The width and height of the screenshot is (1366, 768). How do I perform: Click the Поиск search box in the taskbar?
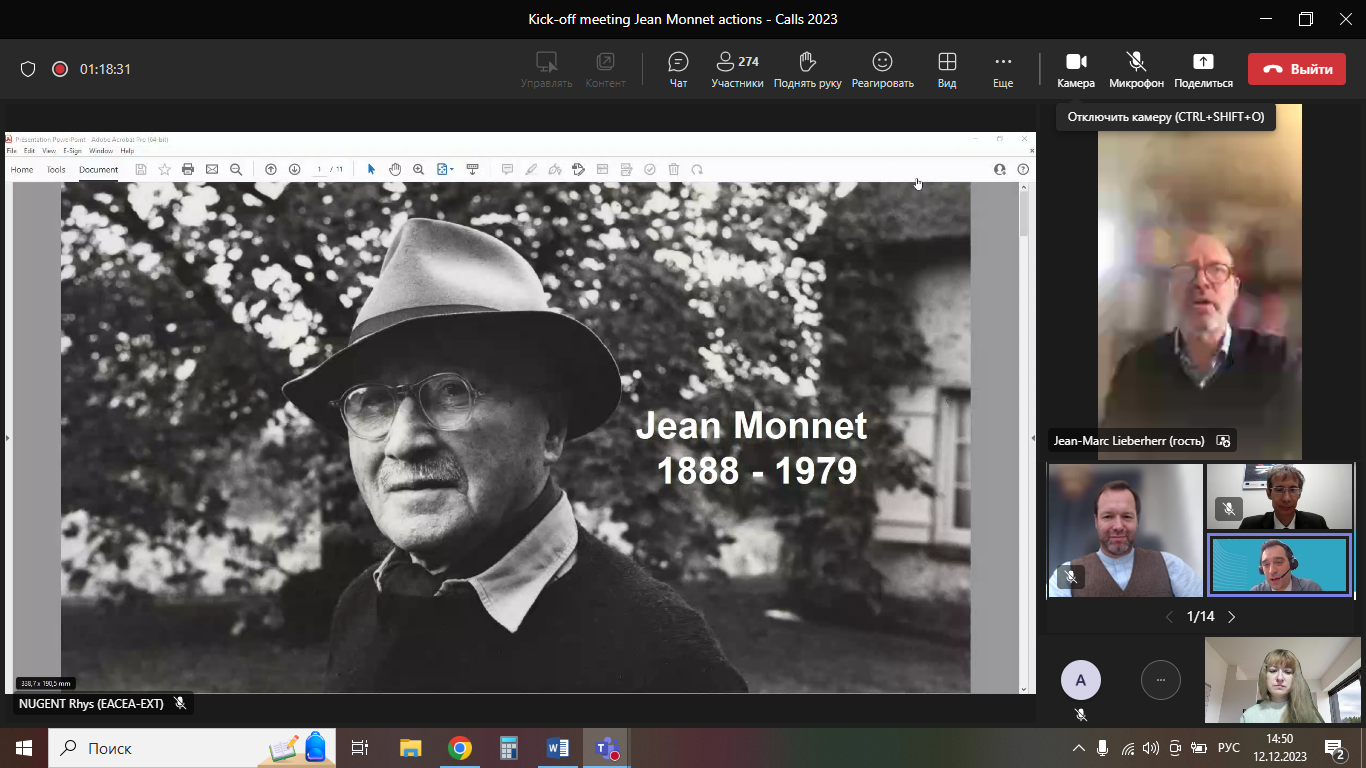click(160, 748)
